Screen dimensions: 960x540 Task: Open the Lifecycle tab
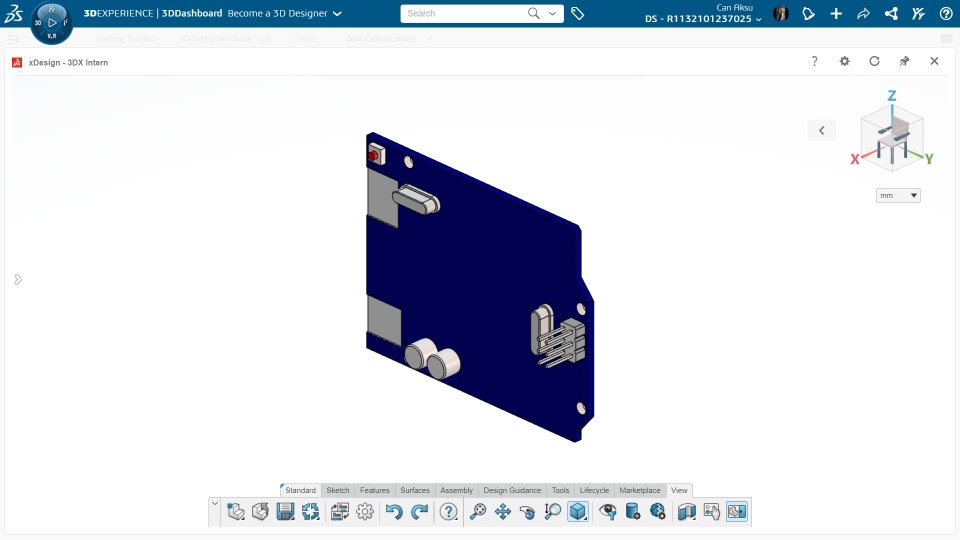[594, 490]
